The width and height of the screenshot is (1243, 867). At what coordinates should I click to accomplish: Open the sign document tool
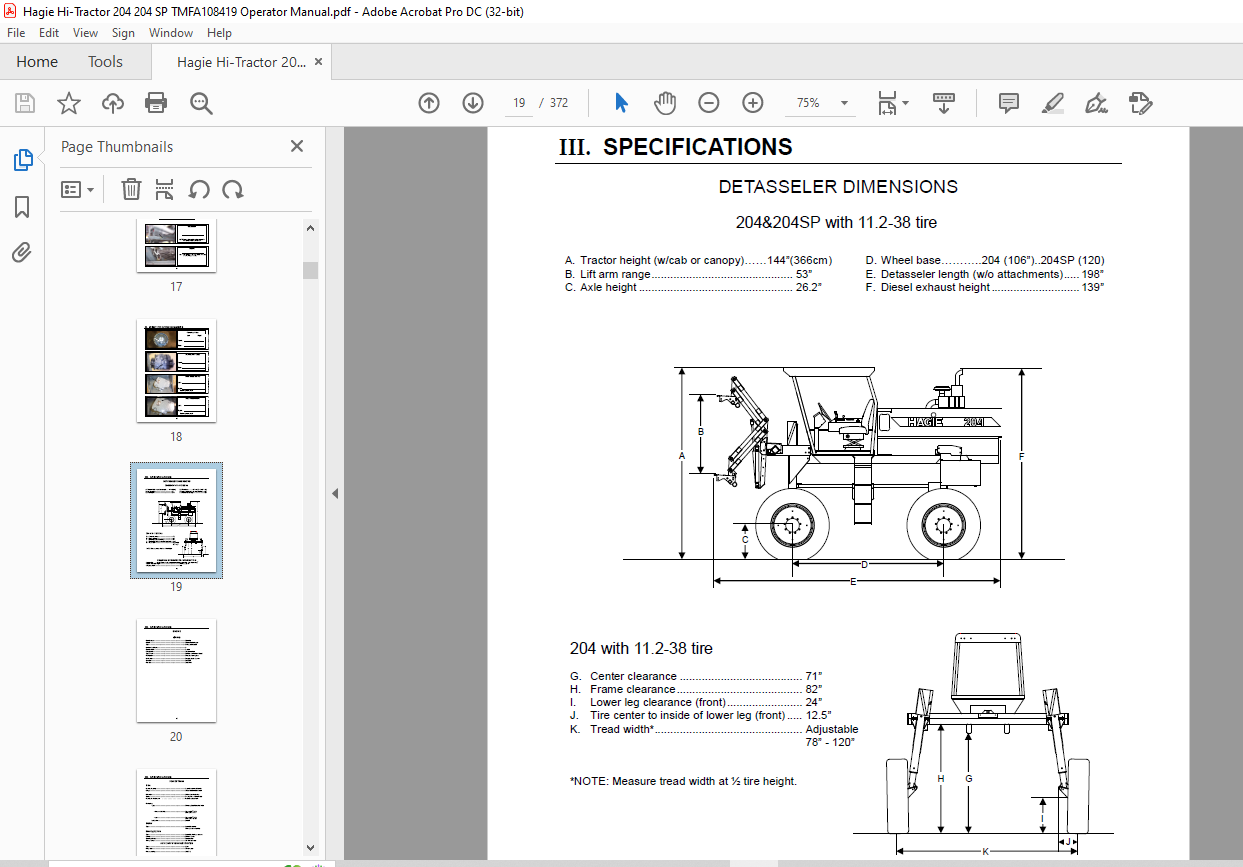[x=1097, y=103]
